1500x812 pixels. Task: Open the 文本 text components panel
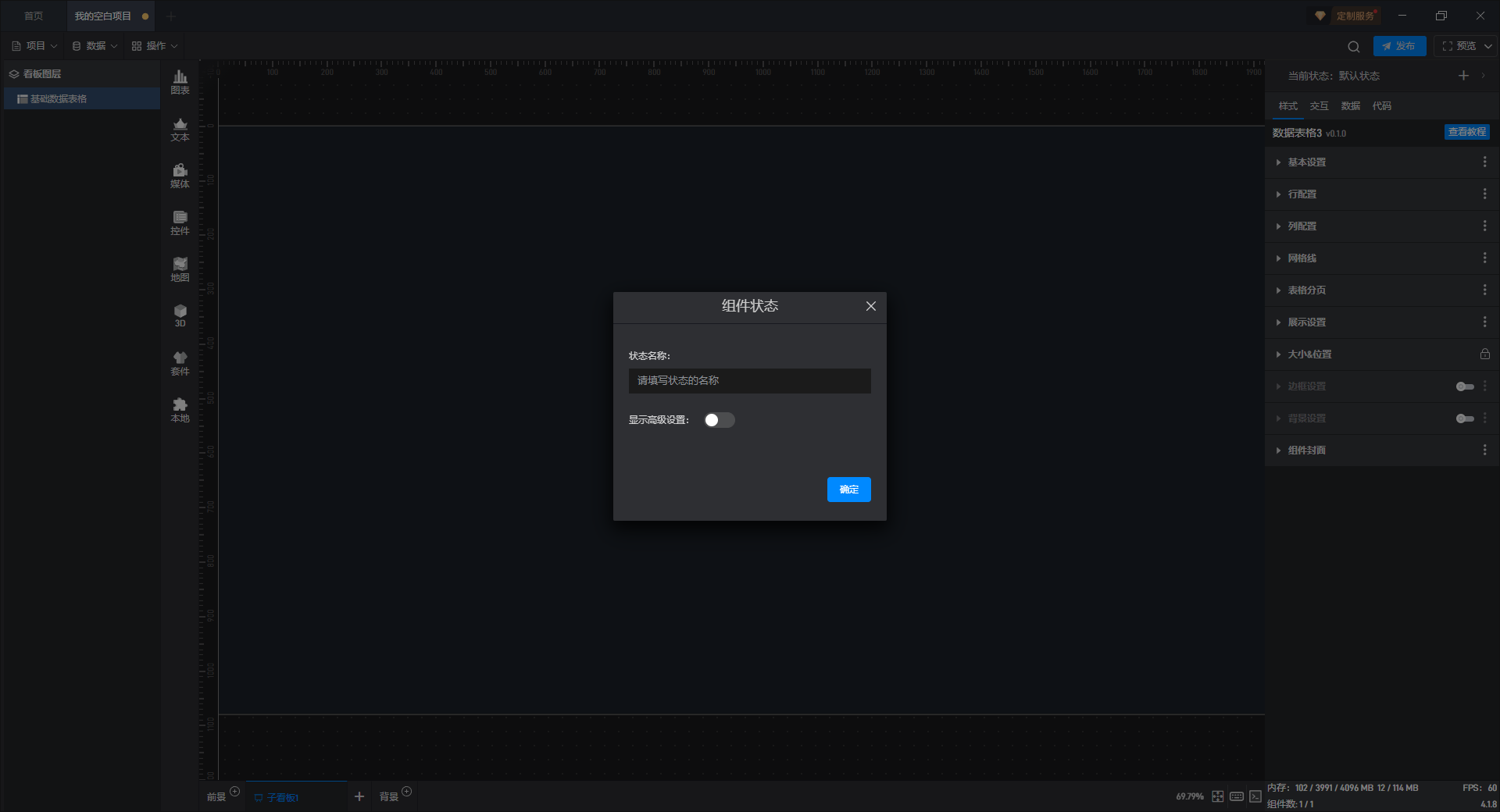click(x=180, y=129)
